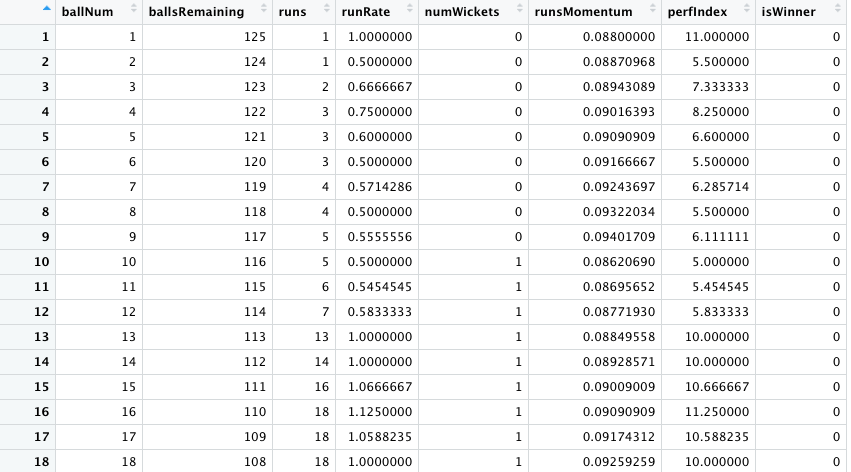
Task: Click the sort arrow in the row-index header
Action: [46, 11]
